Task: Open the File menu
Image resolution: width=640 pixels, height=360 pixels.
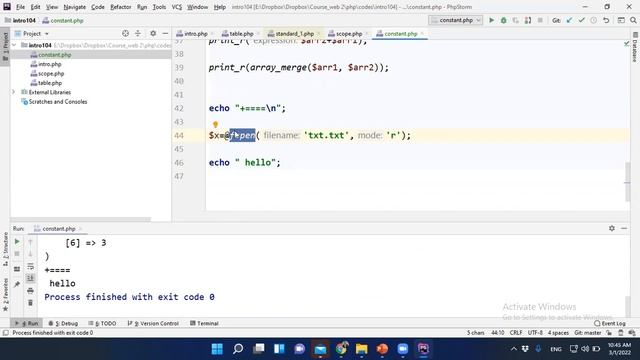Action: [20, 7]
